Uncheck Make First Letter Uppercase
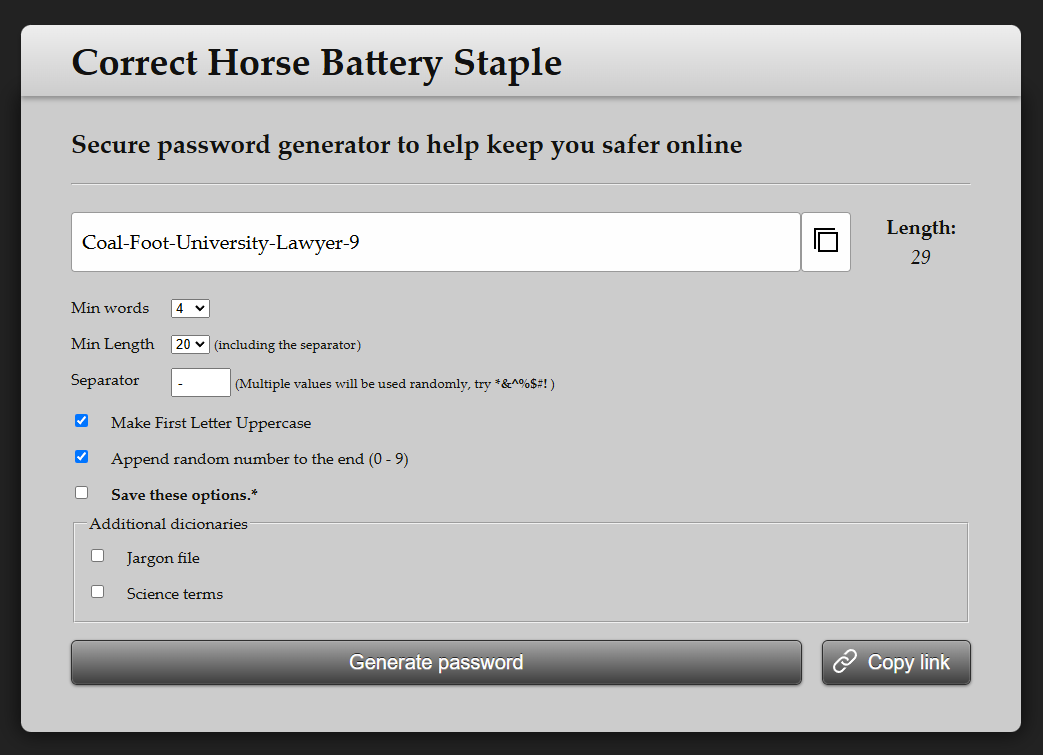The image size is (1043, 755). click(x=82, y=421)
